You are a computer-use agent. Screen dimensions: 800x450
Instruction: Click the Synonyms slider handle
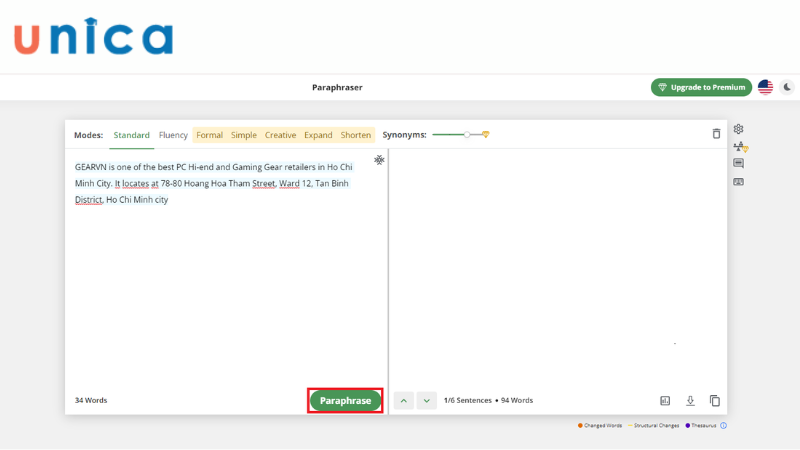pyautogui.click(x=467, y=134)
